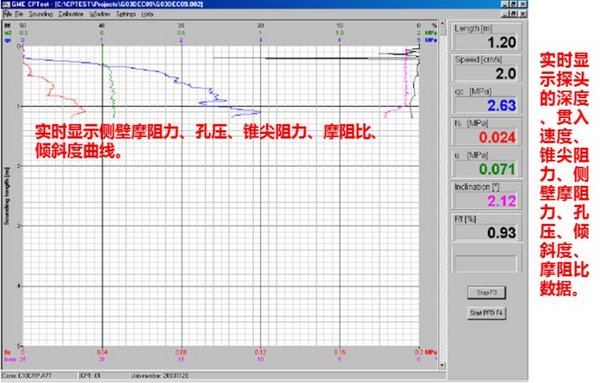Open the Window menu

tap(99, 14)
